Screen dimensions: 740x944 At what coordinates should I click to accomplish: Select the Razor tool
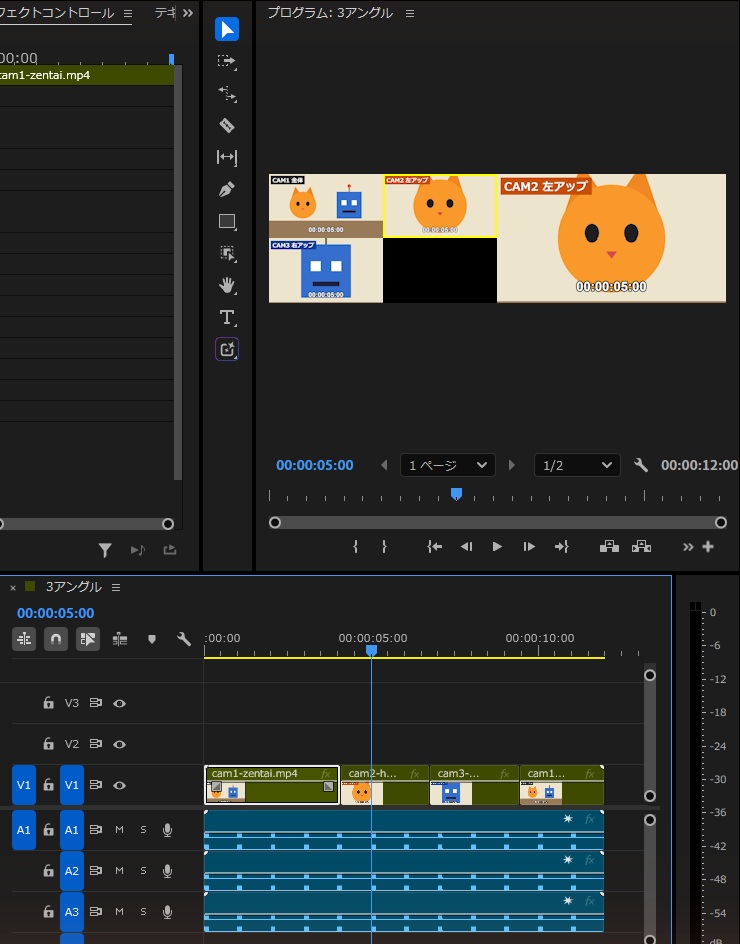(x=227, y=125)
